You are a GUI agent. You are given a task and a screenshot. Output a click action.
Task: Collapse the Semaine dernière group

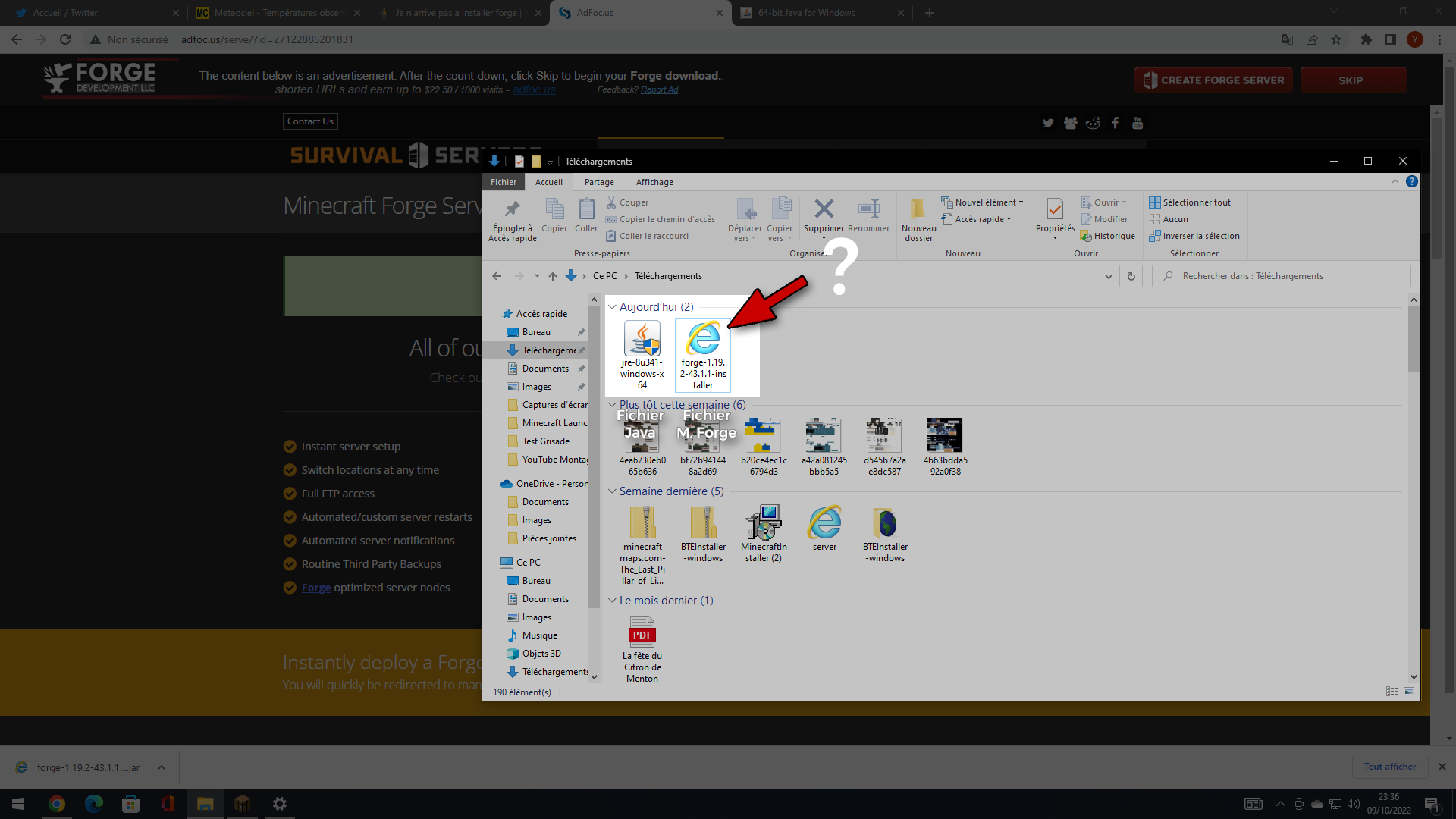pyautogui.click(x=613, y=491)
